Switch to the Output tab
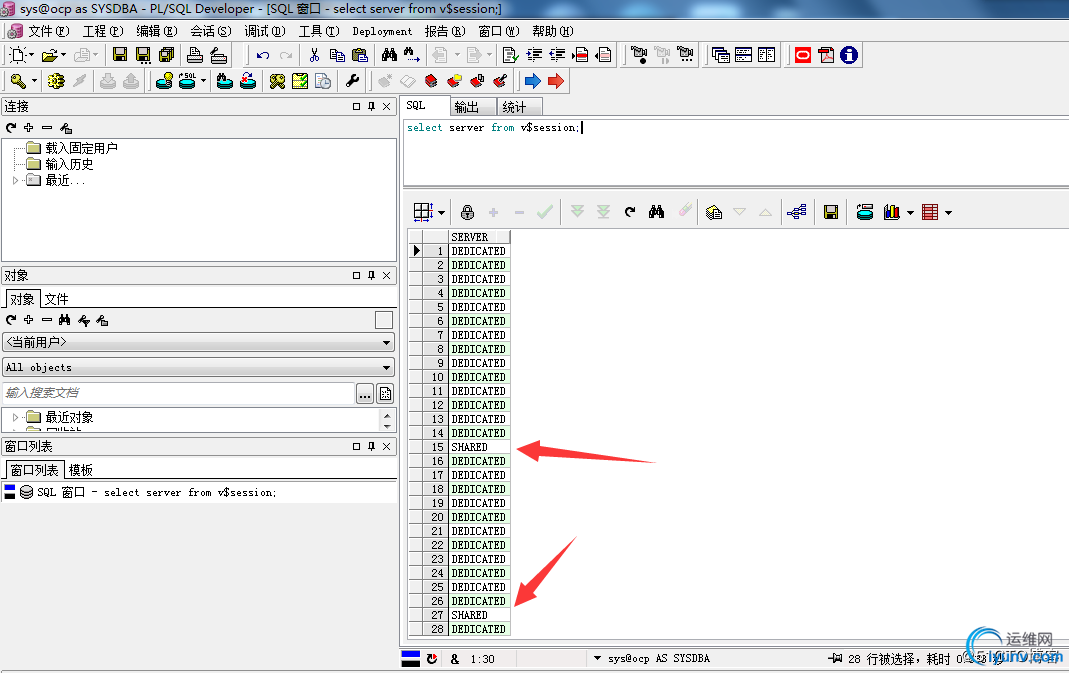The width and height of the screenshot is (1069, 673). 466,107
